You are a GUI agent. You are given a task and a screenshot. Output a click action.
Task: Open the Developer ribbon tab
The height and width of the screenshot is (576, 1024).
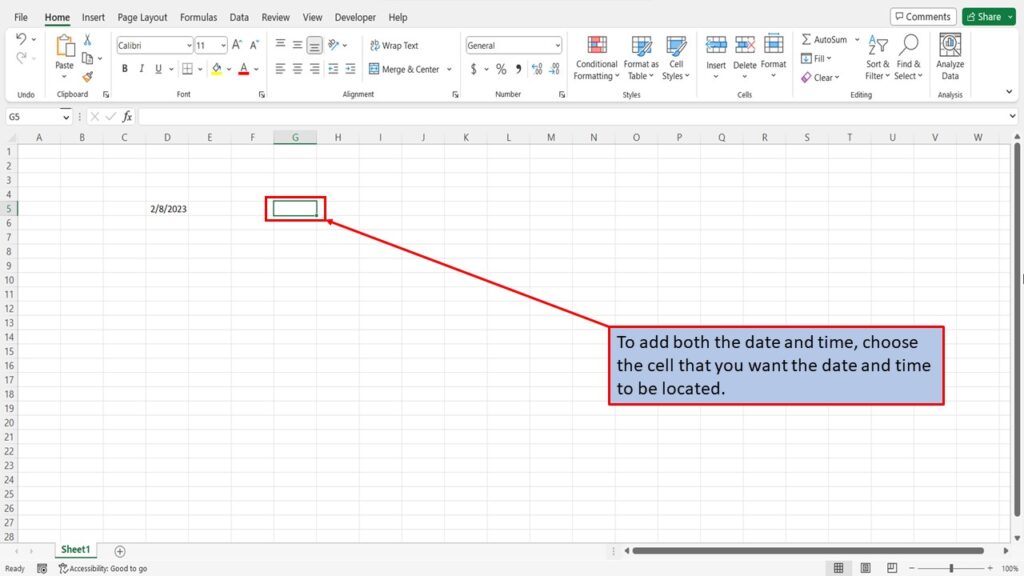[357, 17]
